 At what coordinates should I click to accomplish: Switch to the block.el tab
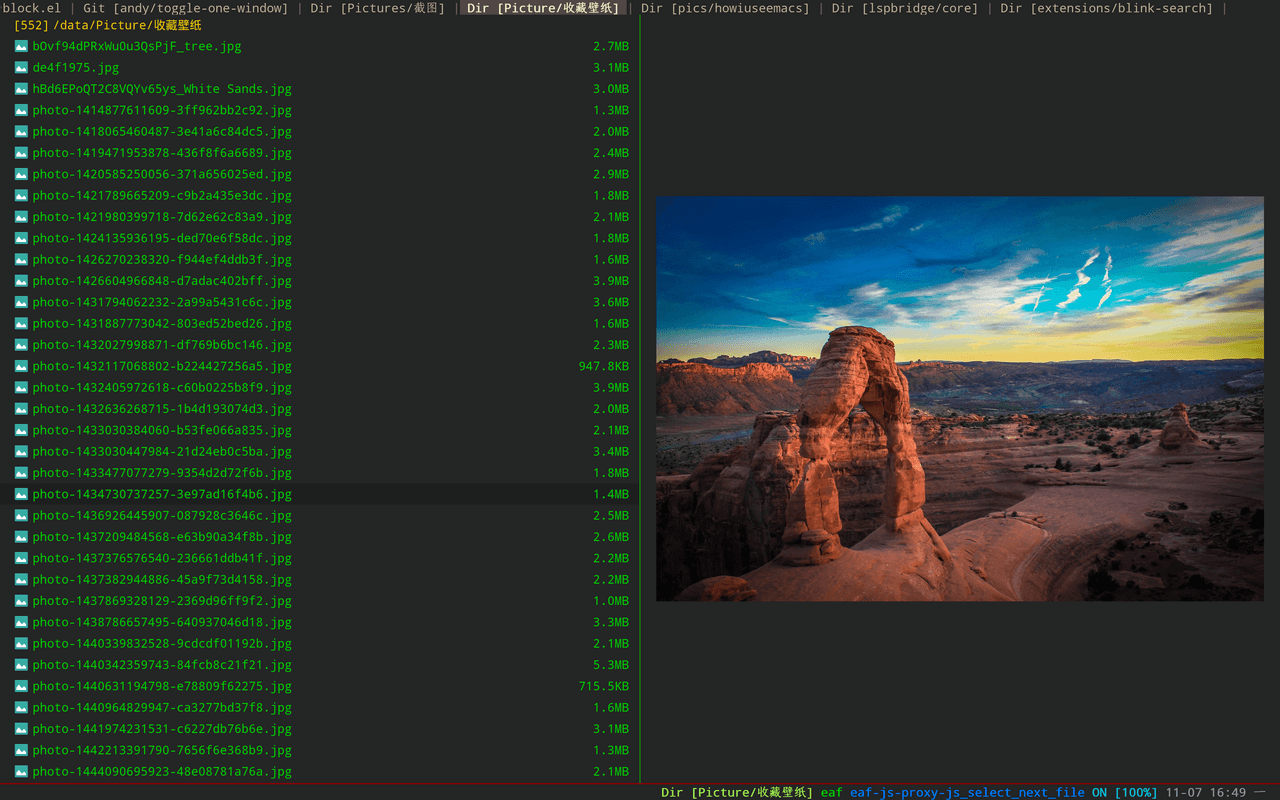(31, 8)
